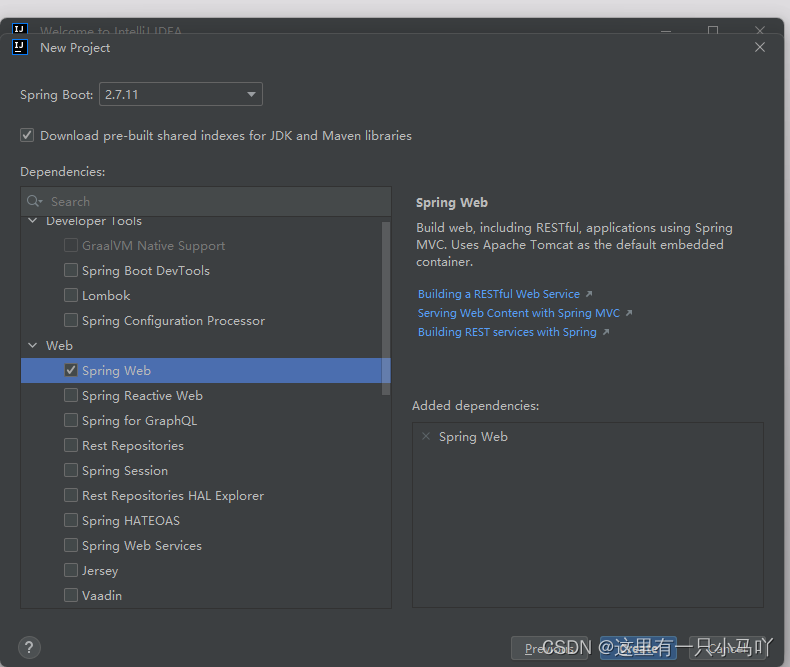Screen dimensions: 790x667
Task: Check the GraalVM Native Support checkbox
Action: tap(71, 245)
